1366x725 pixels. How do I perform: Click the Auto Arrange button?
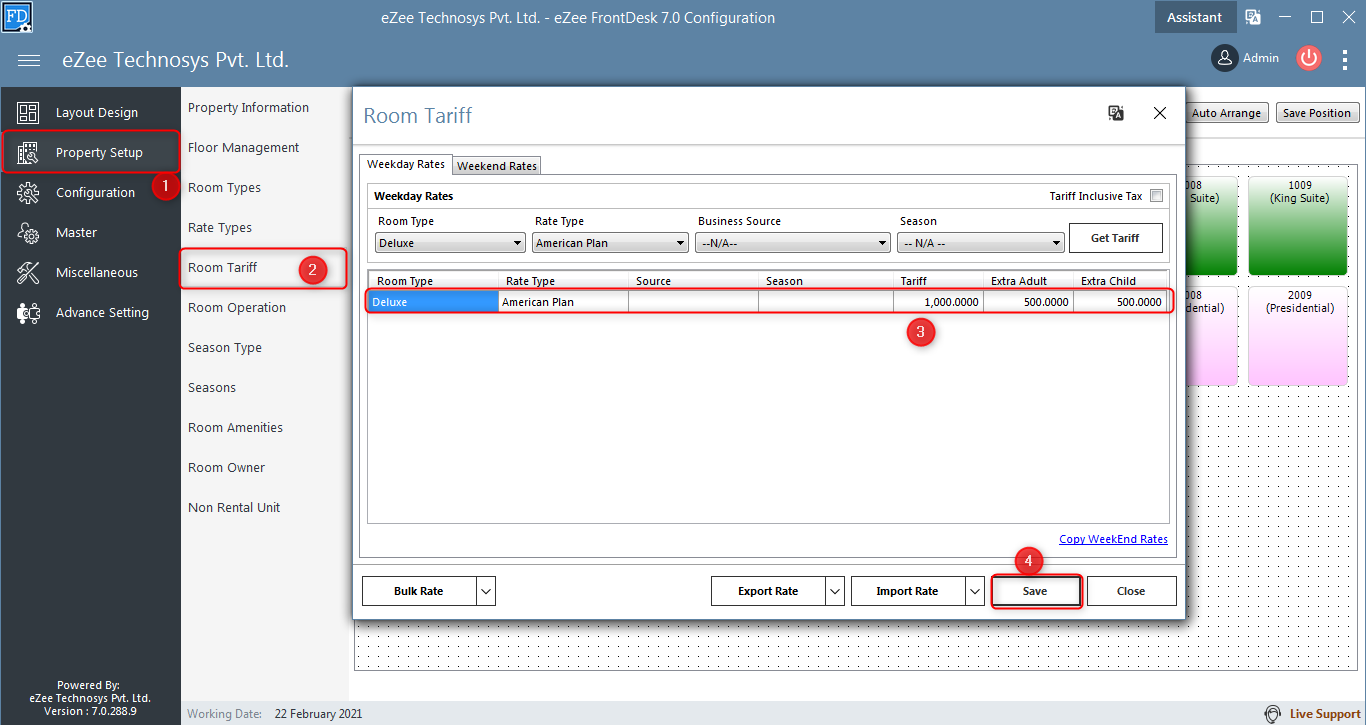pos(1226,113)
